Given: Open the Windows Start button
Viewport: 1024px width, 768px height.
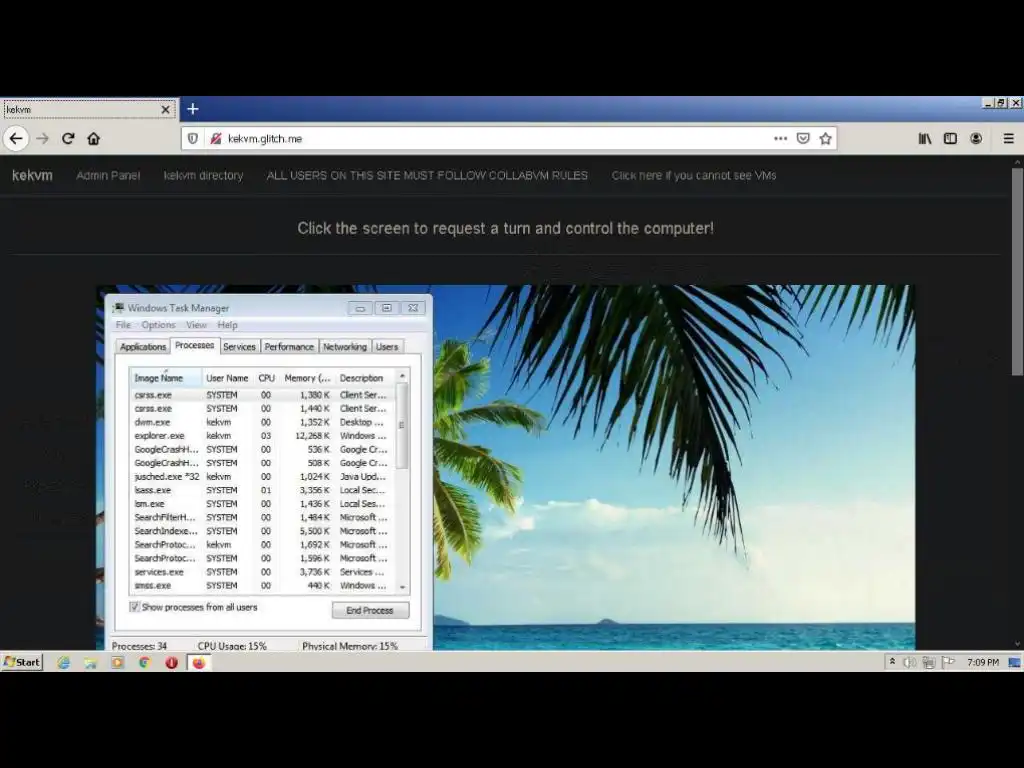Looking at the screenshot, I should (x=22, y=662).
